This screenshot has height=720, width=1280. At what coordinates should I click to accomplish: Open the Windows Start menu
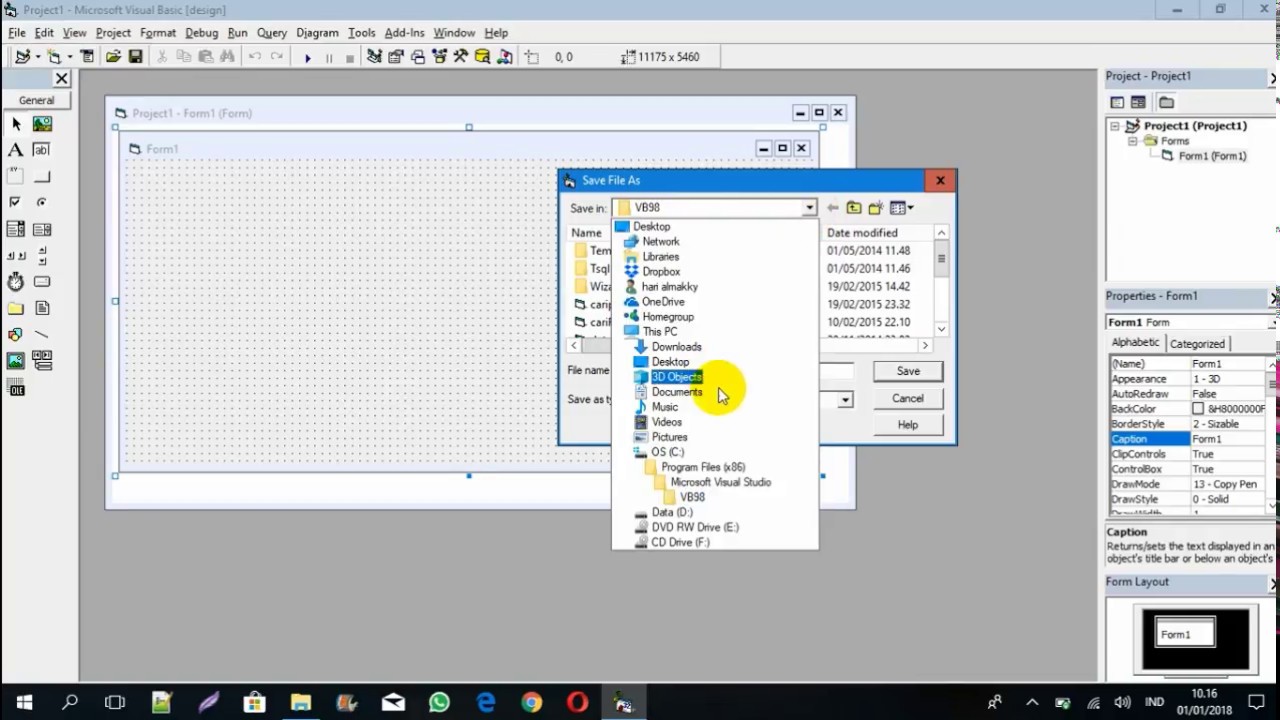pos(23,703)
